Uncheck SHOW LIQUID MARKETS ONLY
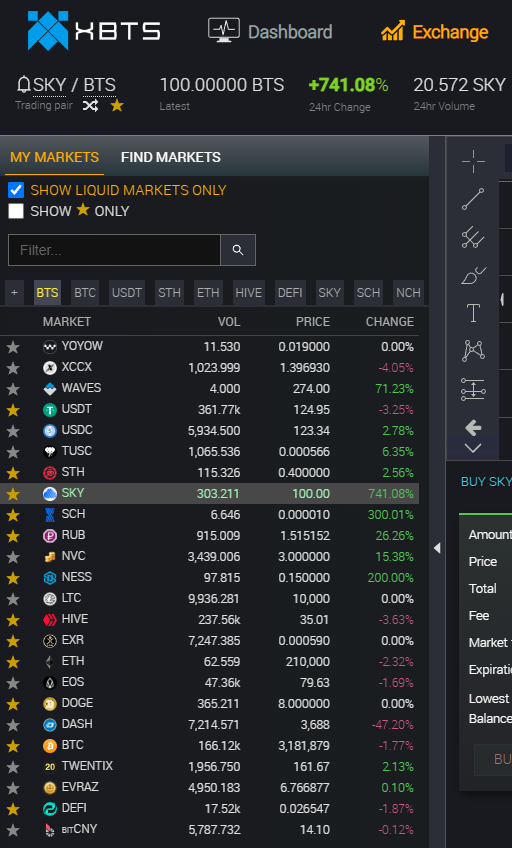 pyautogui.click(x=16, y=190)
